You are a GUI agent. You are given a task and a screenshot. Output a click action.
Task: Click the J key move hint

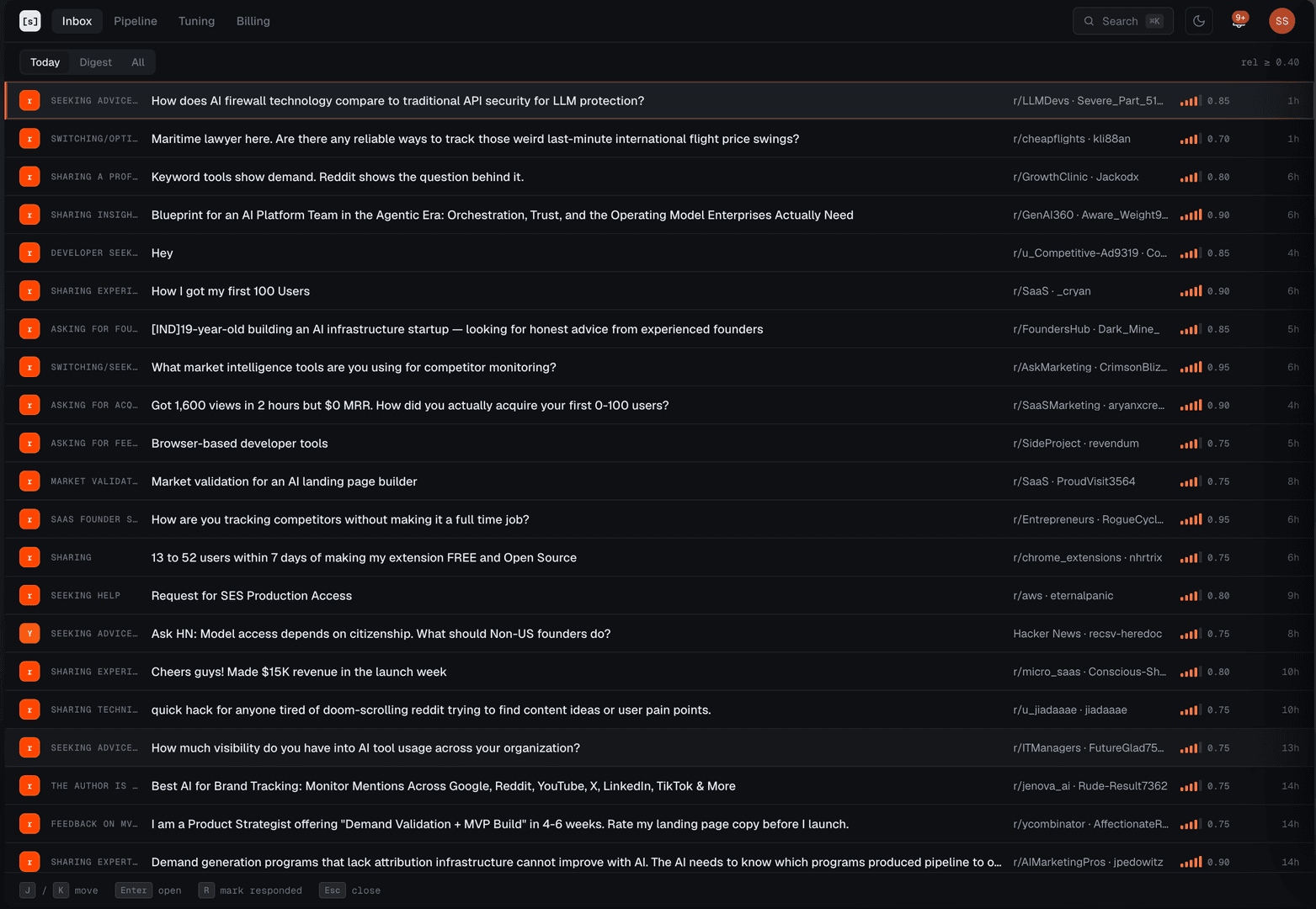point(28,890)
